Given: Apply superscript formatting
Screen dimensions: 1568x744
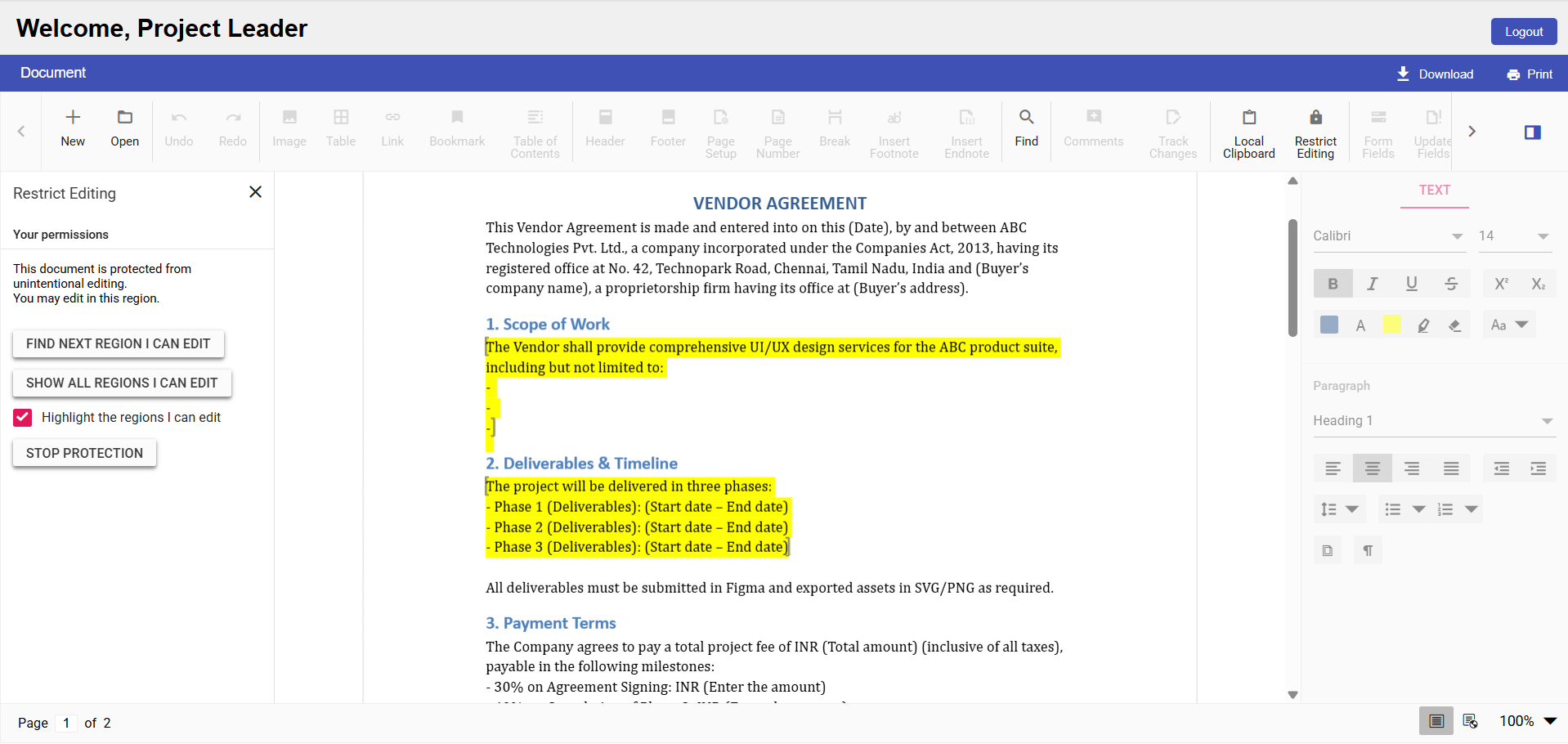Looking at the screenshot, I should pos(1501,284).
